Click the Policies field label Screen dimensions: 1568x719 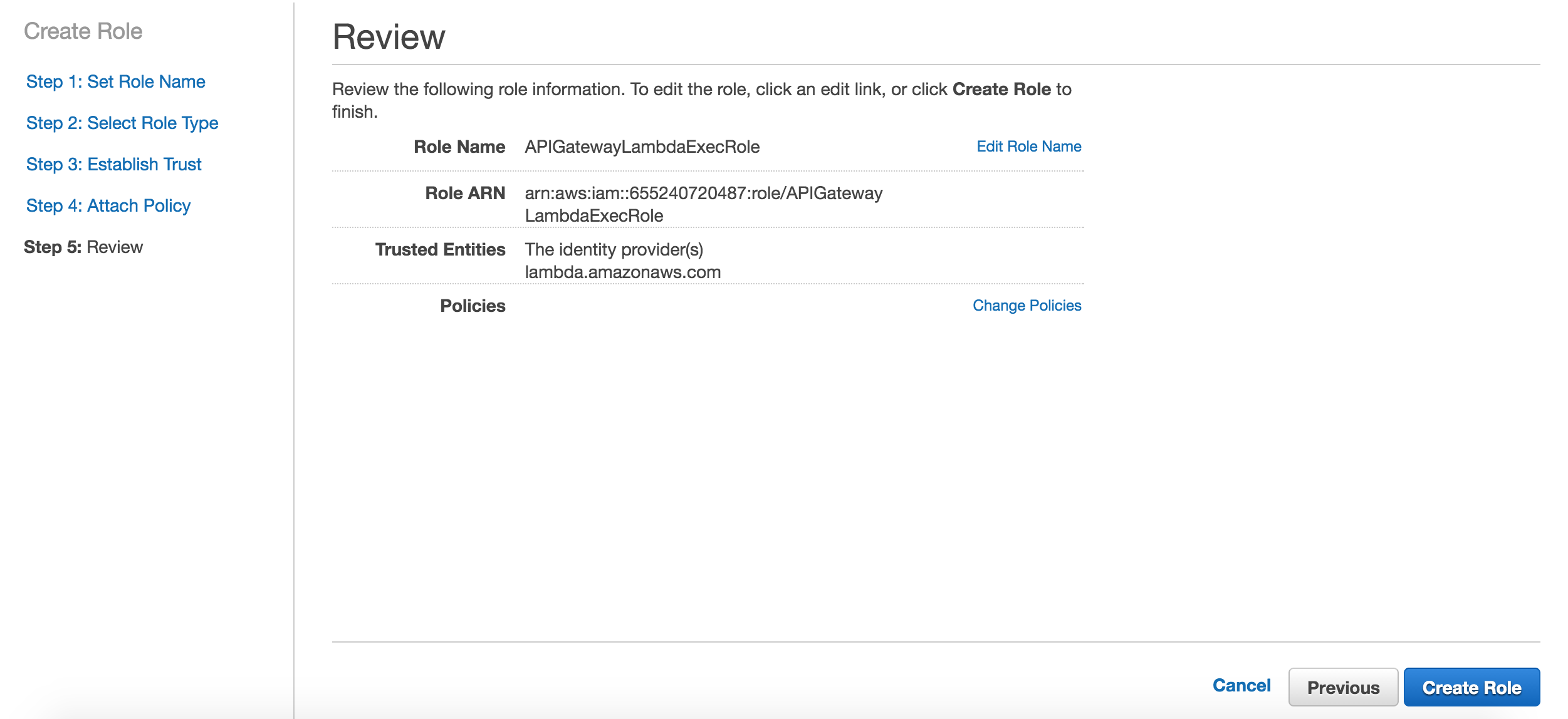tap(473, 306)
